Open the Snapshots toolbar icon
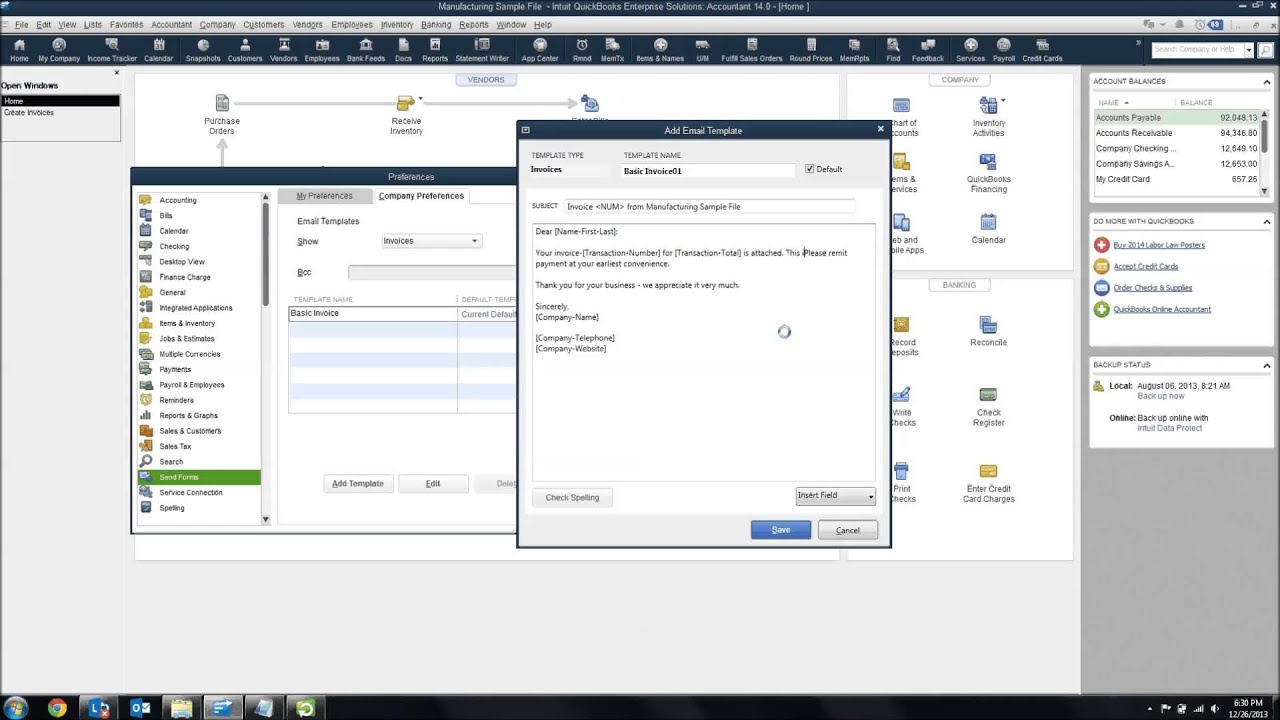 203,50
